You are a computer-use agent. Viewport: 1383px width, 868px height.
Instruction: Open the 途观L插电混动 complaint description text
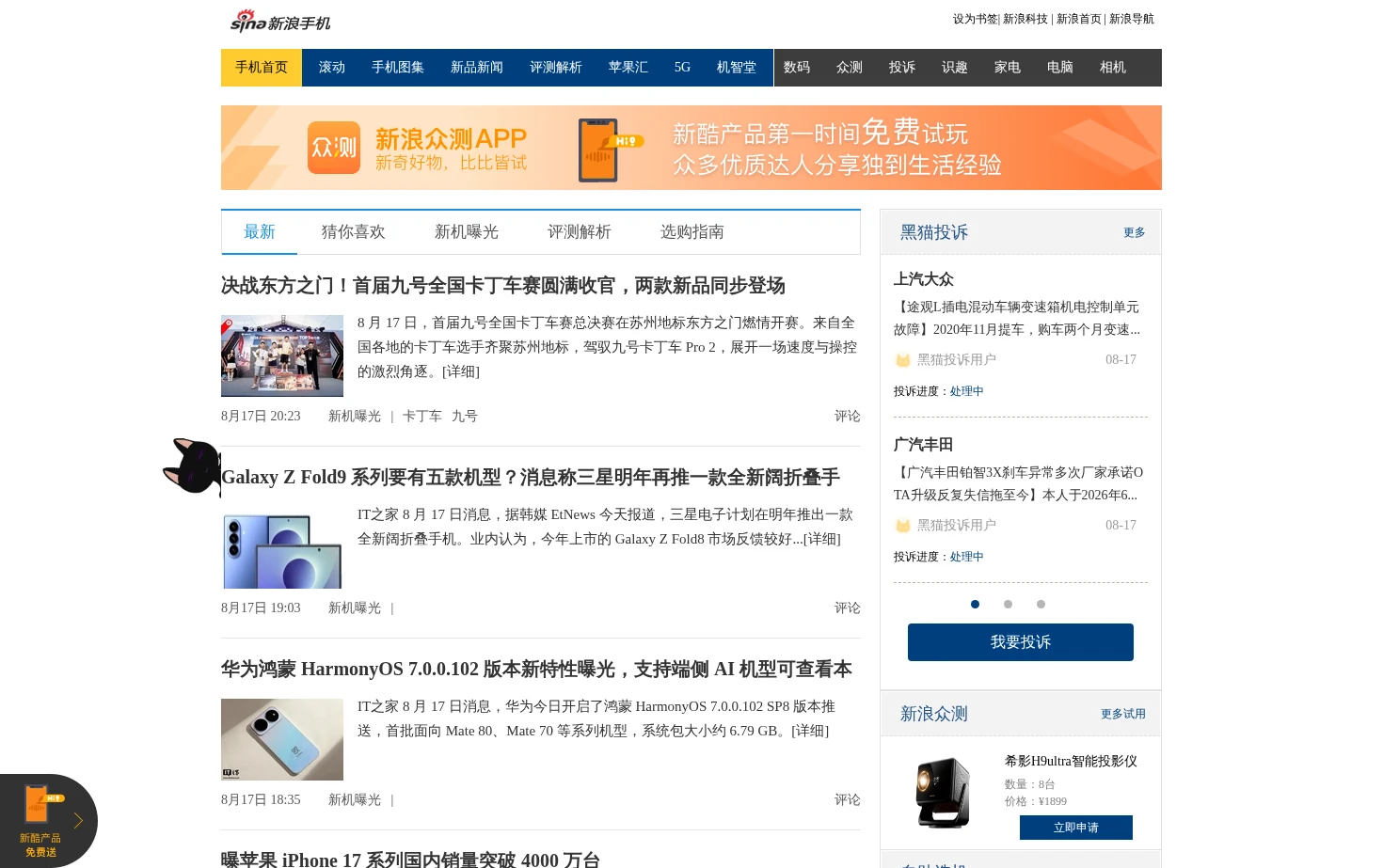(1018, 318)
